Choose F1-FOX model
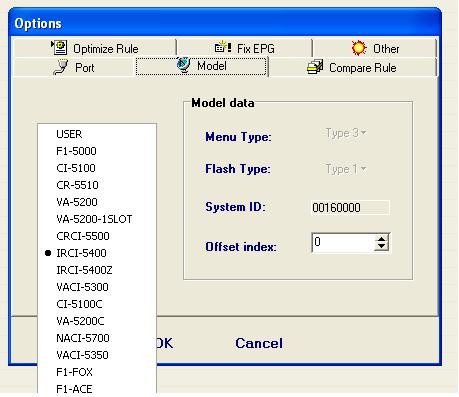Image resolution: width=459 pixels, height=397 pixels. pos(97,372)
